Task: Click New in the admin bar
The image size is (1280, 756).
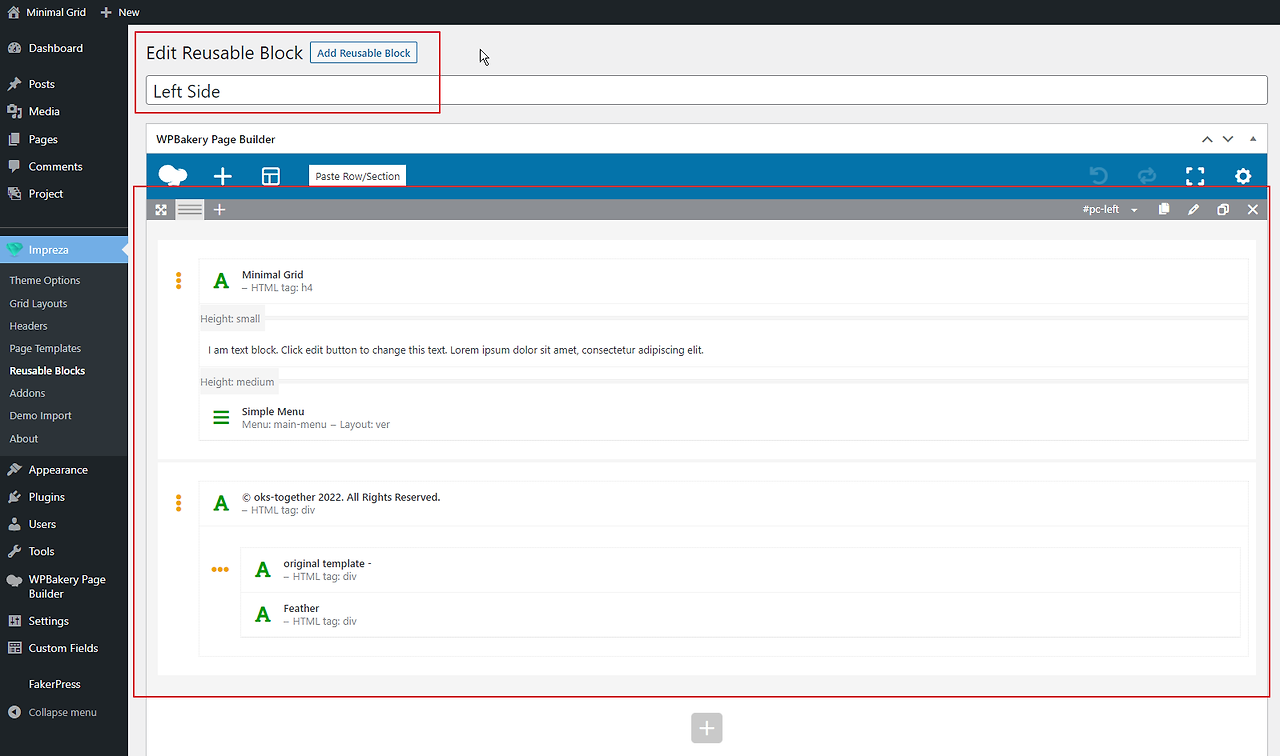Action: coord(120,12)
